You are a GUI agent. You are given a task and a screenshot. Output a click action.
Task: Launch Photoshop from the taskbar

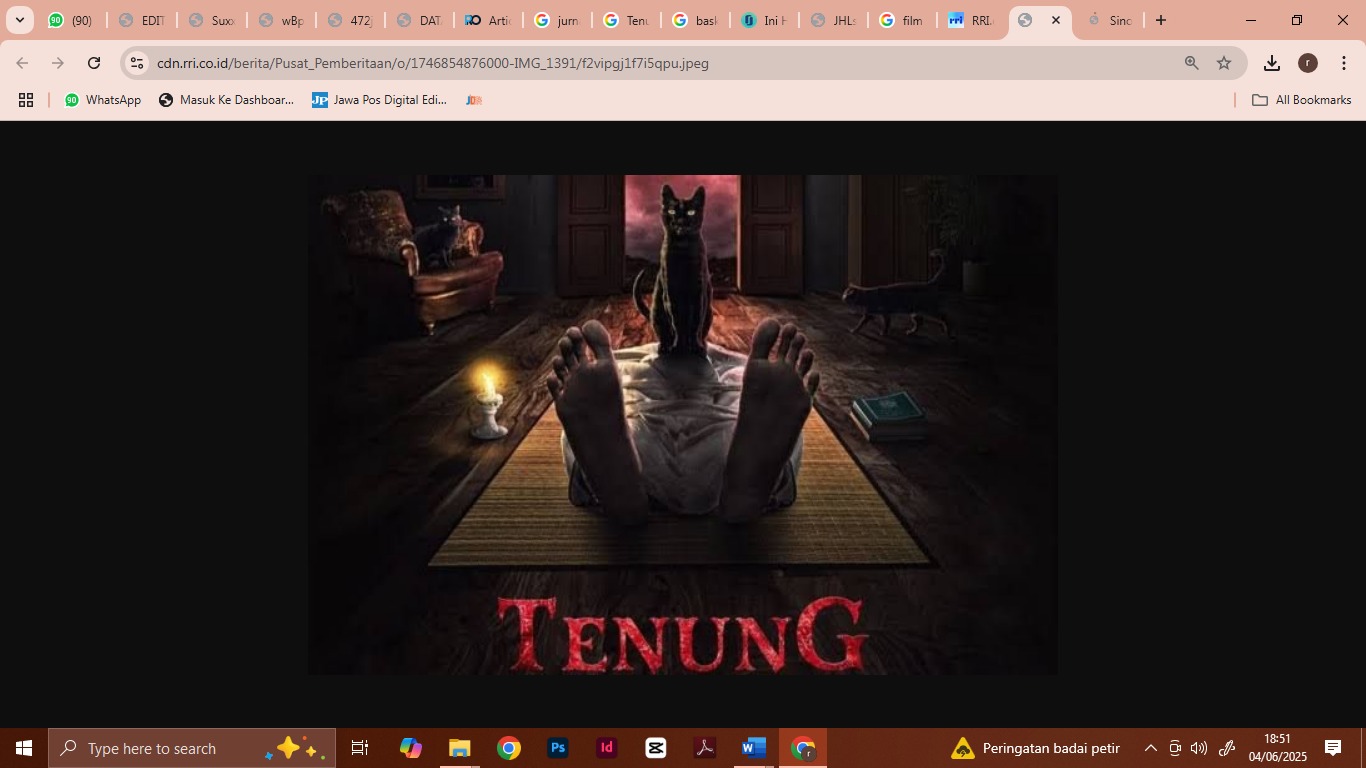click(x=557, y=747)
